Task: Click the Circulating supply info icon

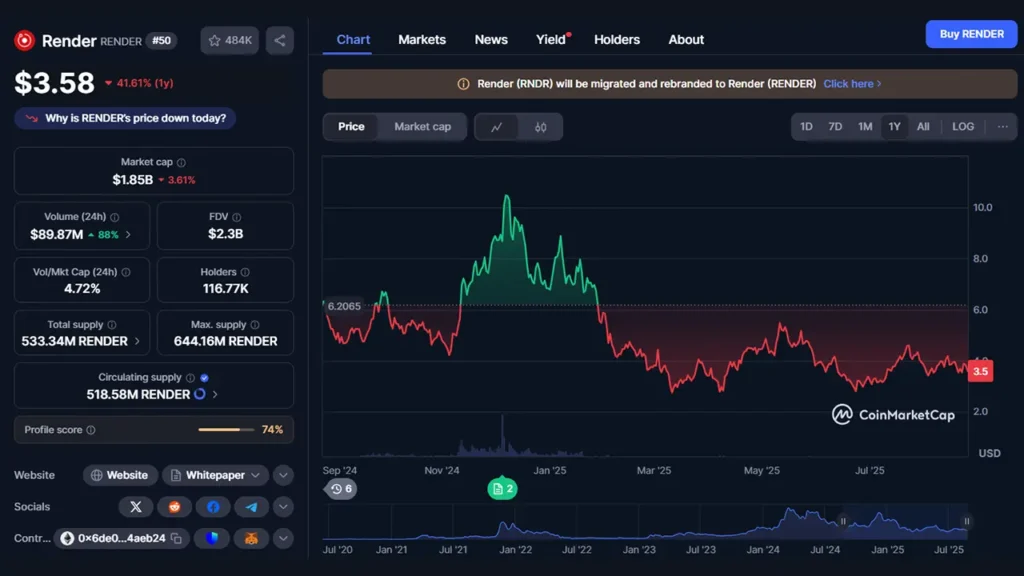Action: click(x=190, y=377)
